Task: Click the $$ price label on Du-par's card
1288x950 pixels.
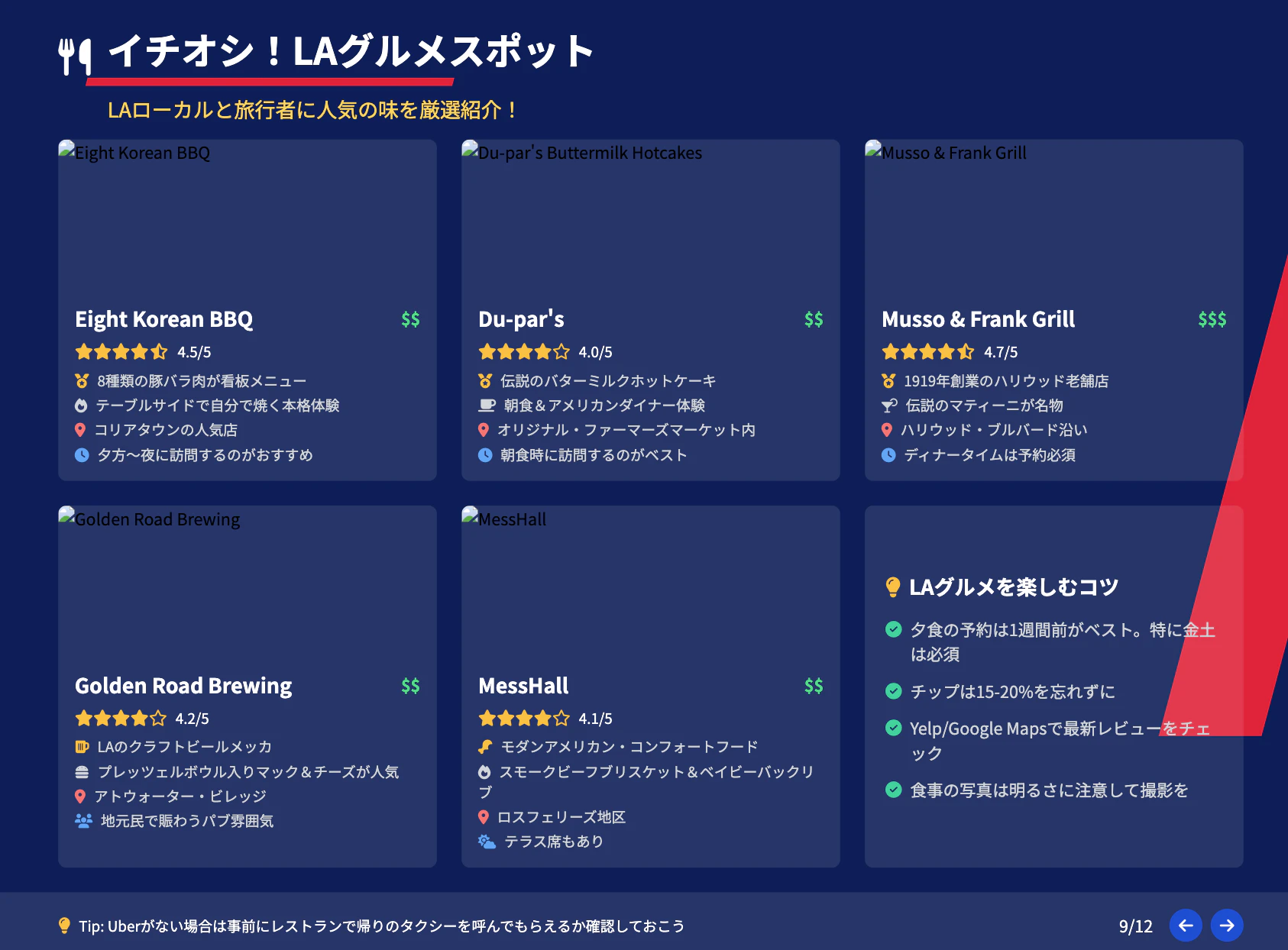Action: pos(814,319)
